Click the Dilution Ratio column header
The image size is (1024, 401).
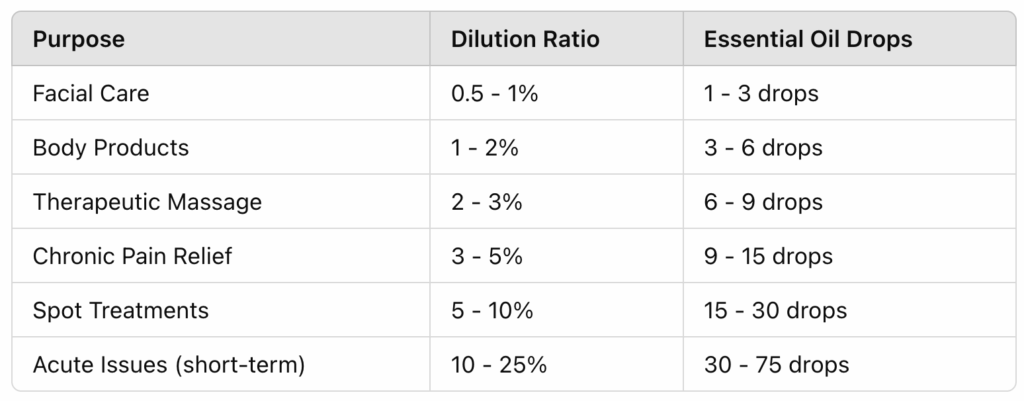coord(525,40)
